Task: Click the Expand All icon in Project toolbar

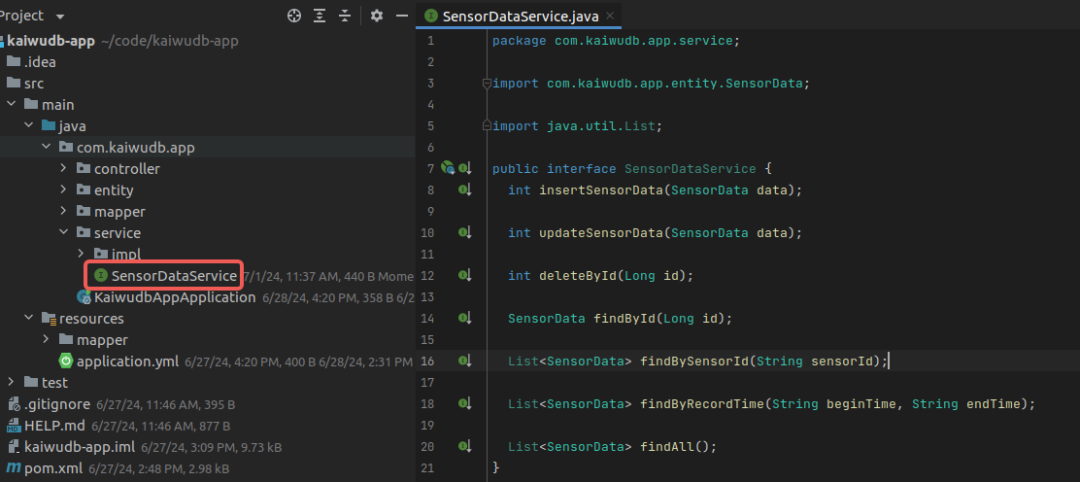Action: 320,16
